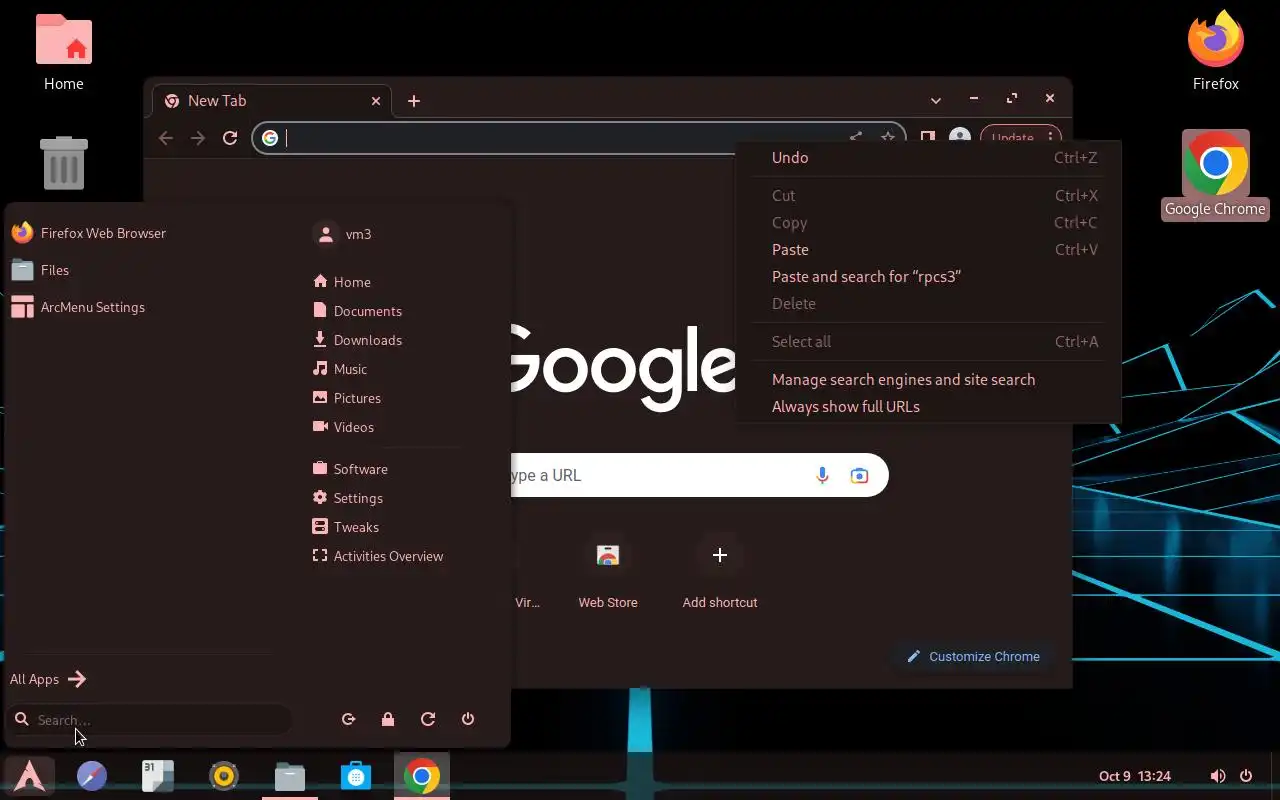
Task: Open system power menu in tray
Action: coord(1246,776)
